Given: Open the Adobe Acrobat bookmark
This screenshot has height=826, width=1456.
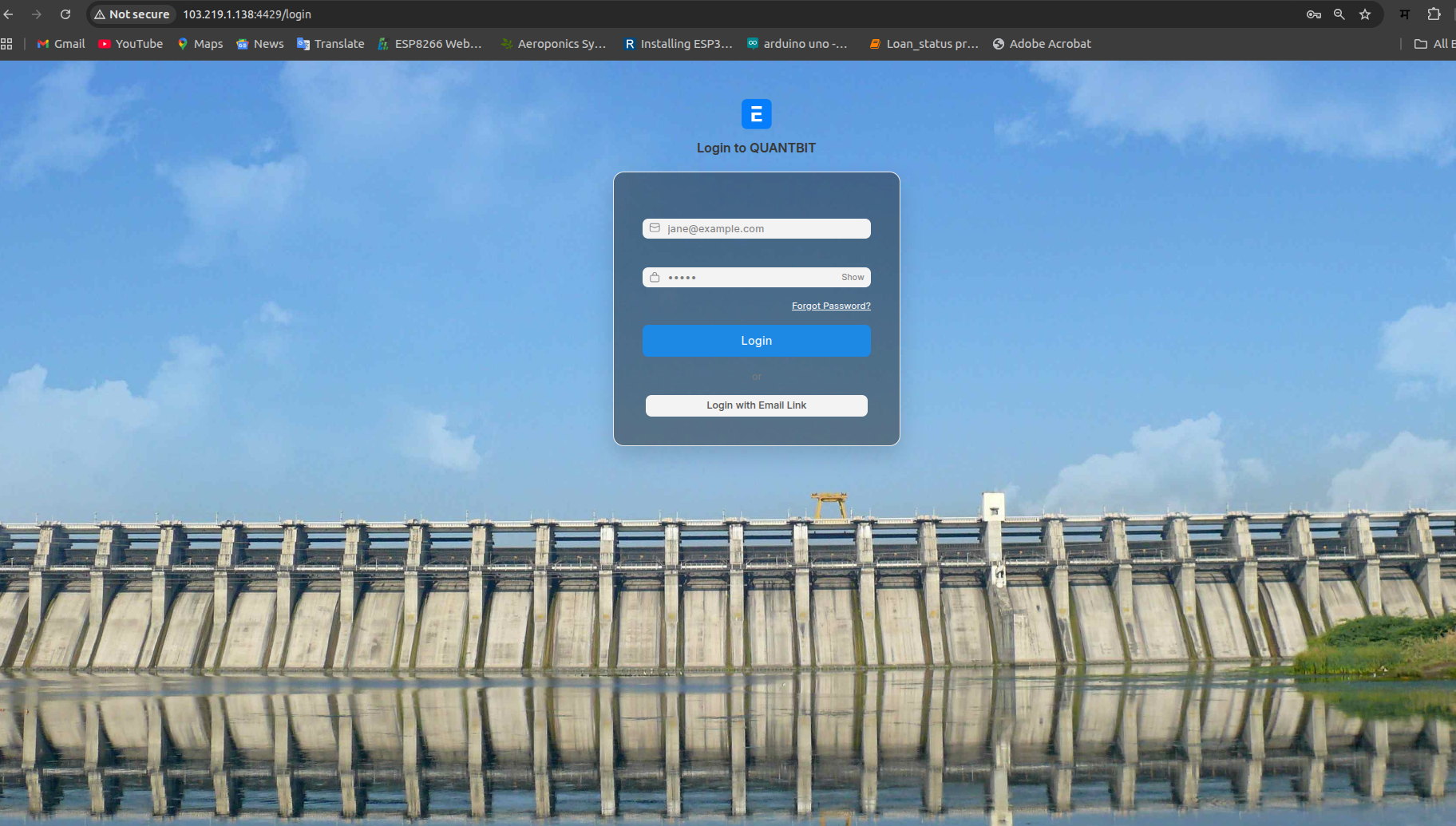Looking at the screenshot, I should tap(1041, 43).
